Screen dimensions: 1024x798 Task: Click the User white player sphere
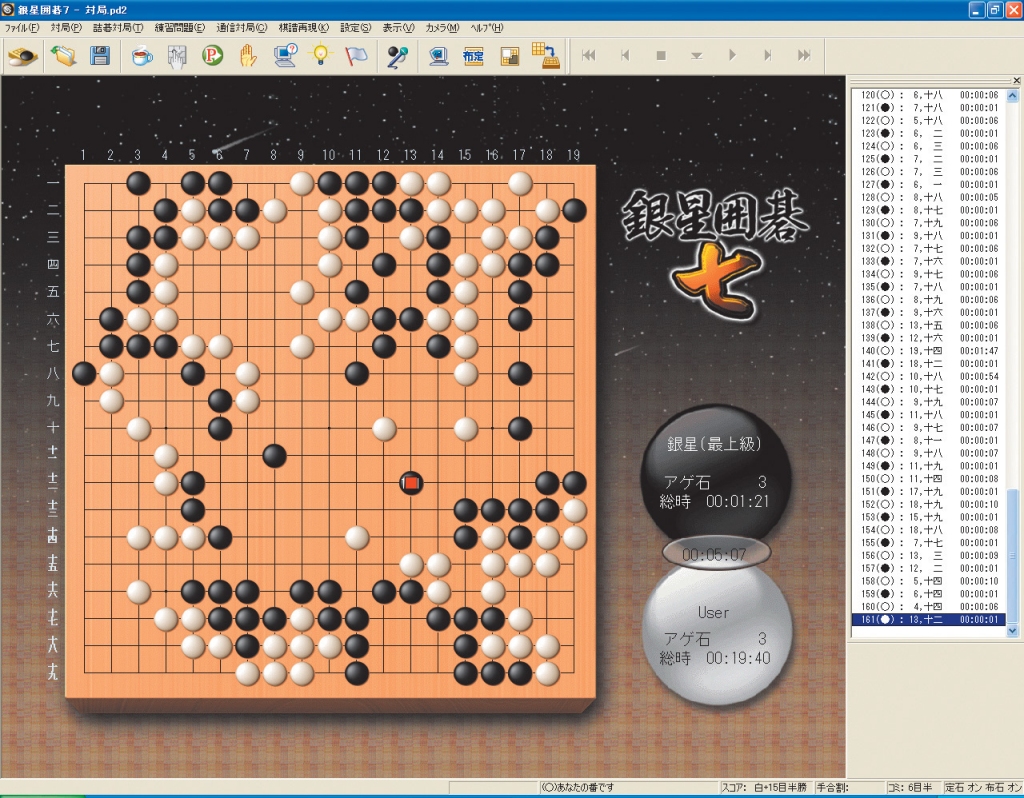716,635
